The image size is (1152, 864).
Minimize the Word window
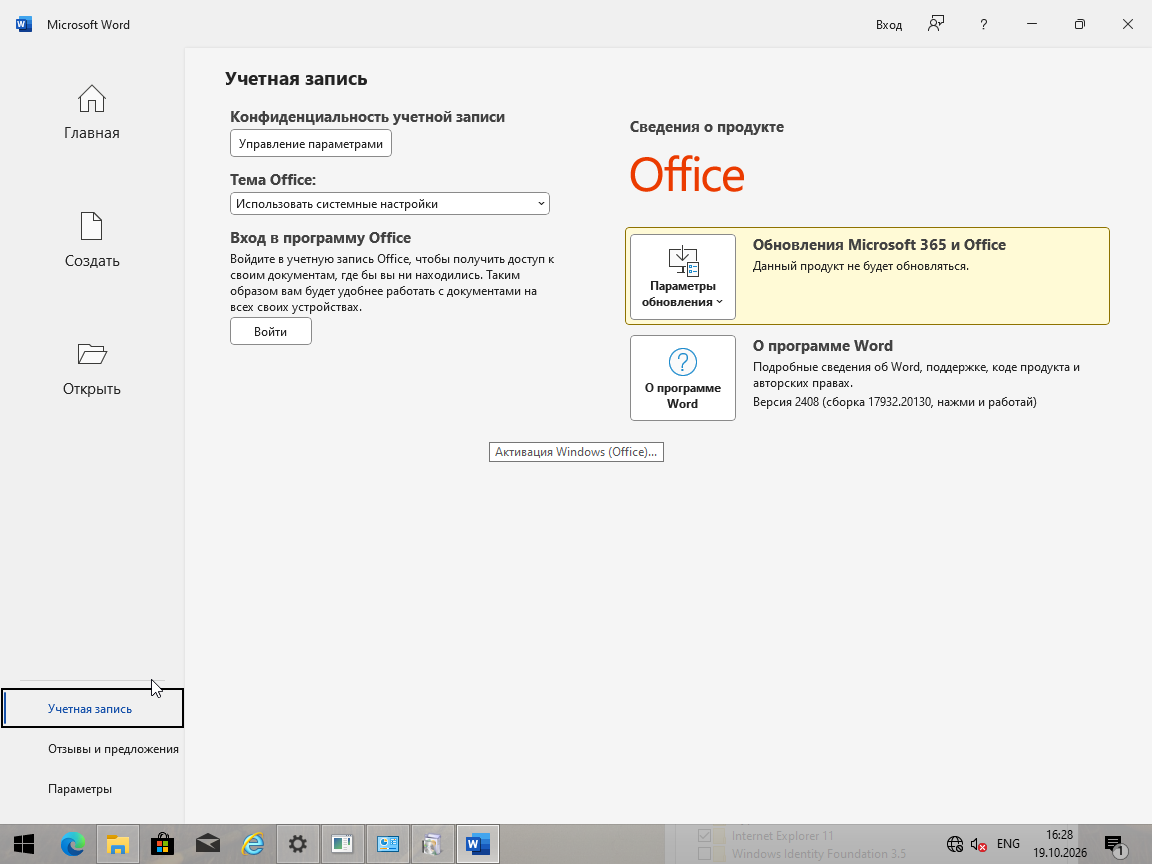click(1032, 24)
